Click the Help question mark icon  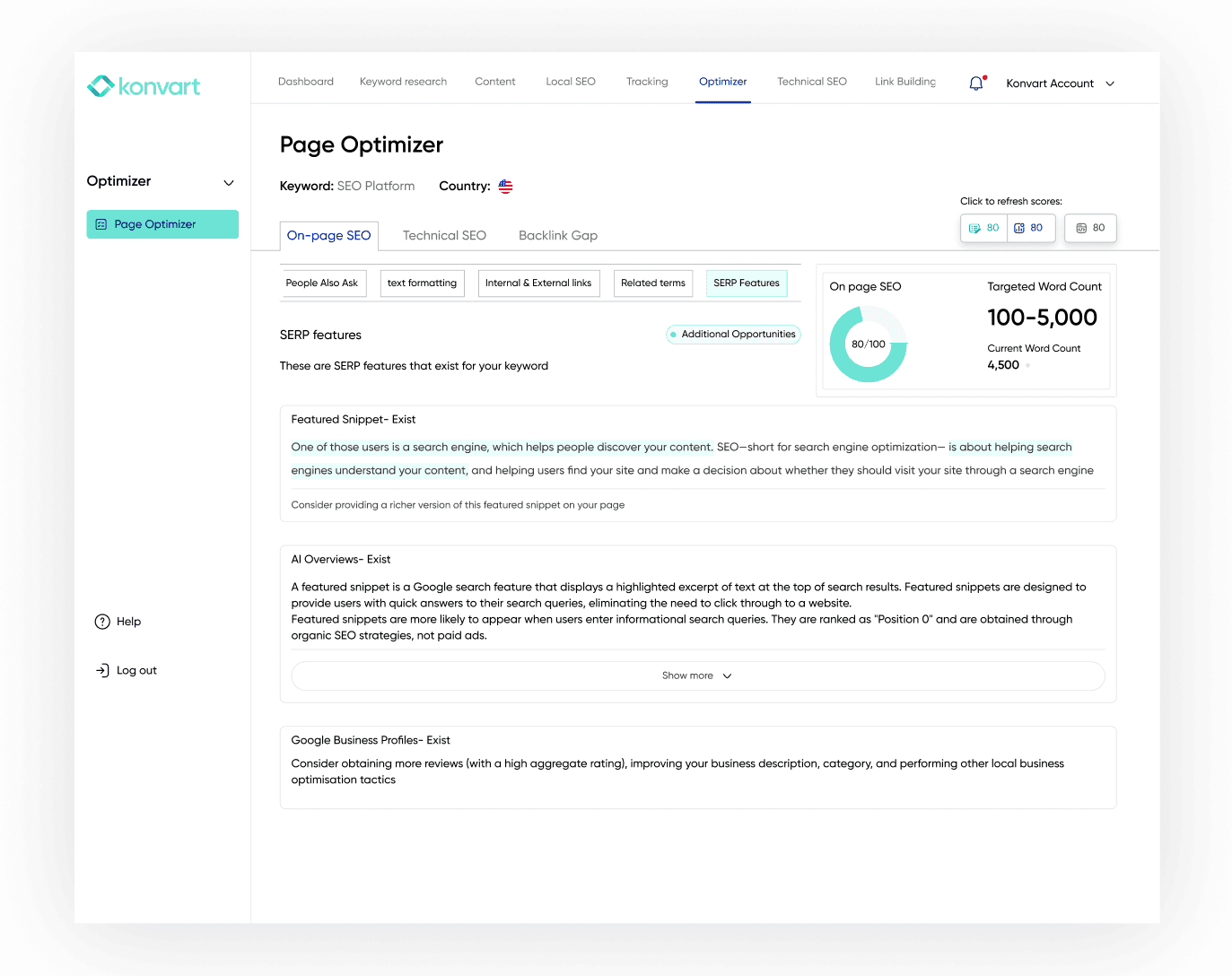click(x=102, y=622)
